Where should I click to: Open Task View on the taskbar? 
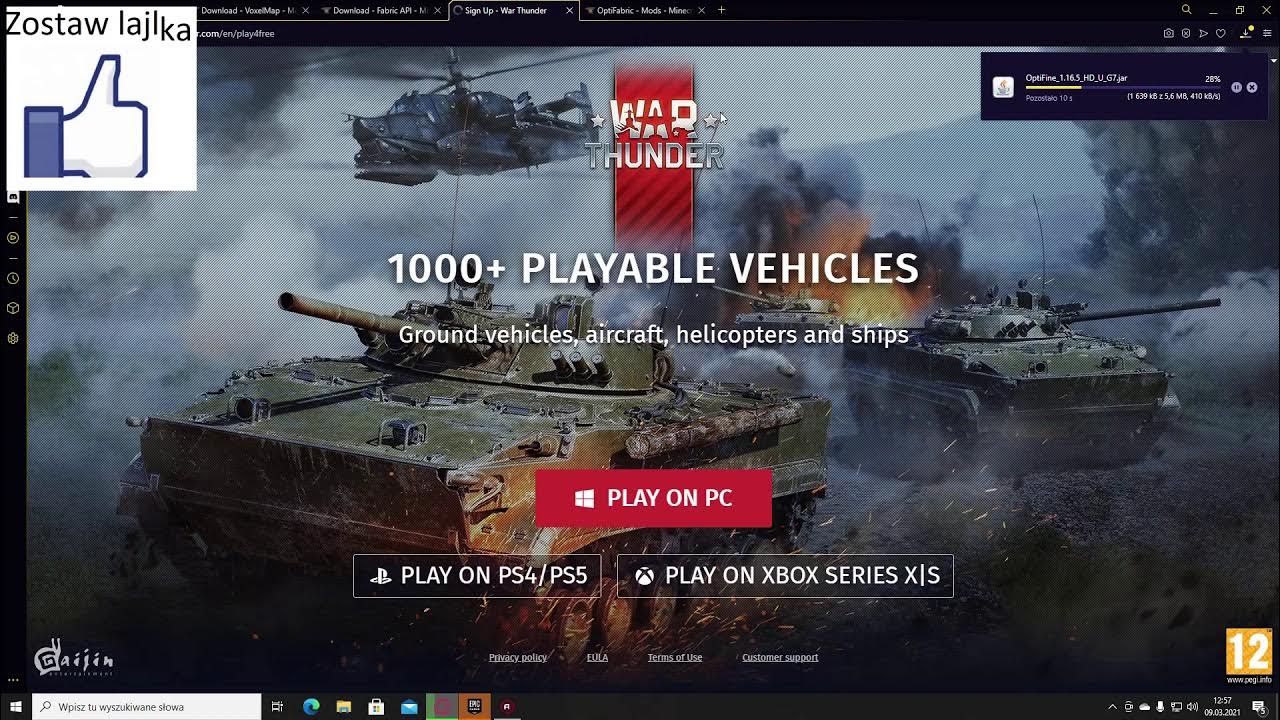click(278, 707)
